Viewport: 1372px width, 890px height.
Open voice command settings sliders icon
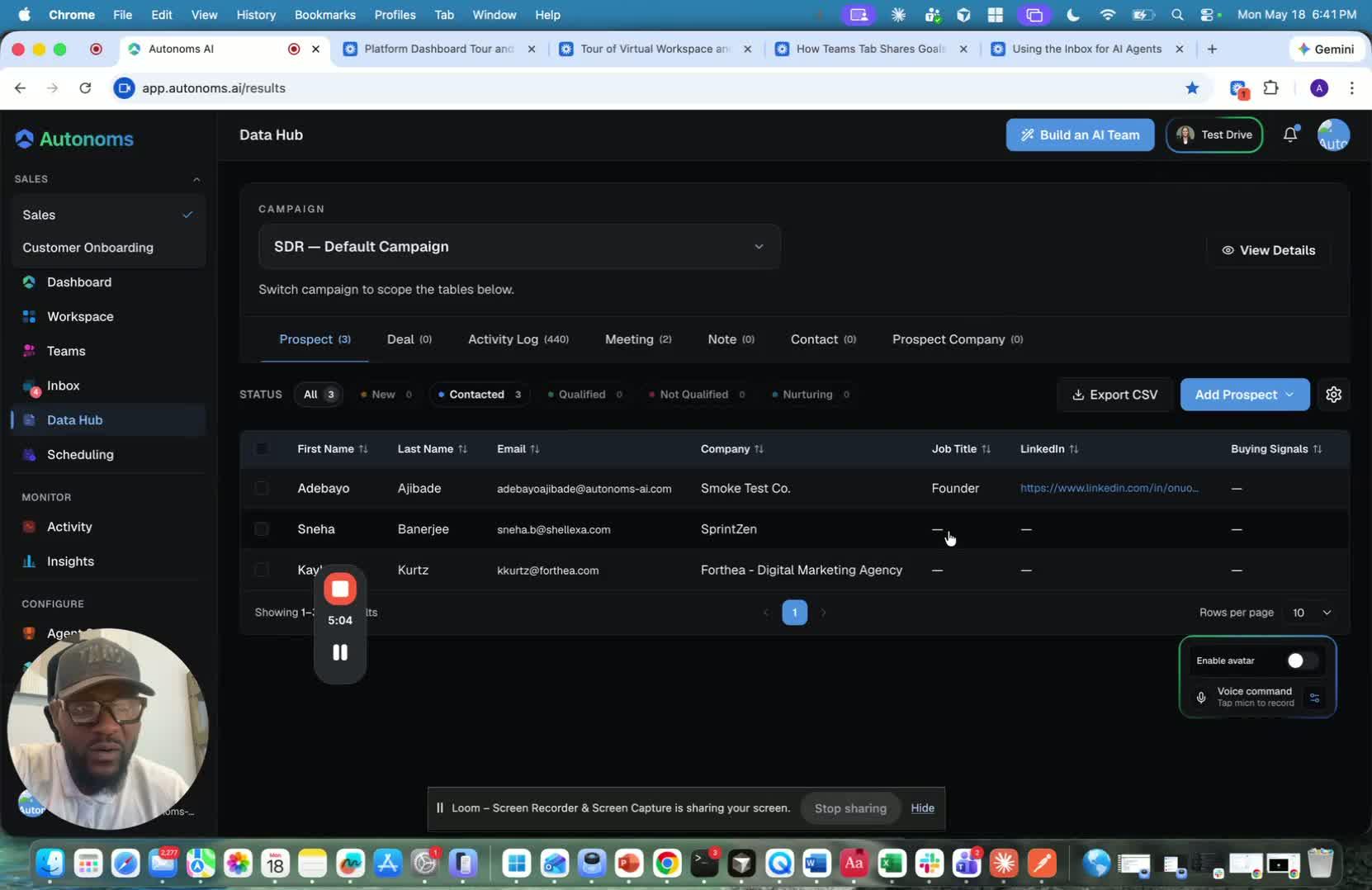pos(1314,698)
